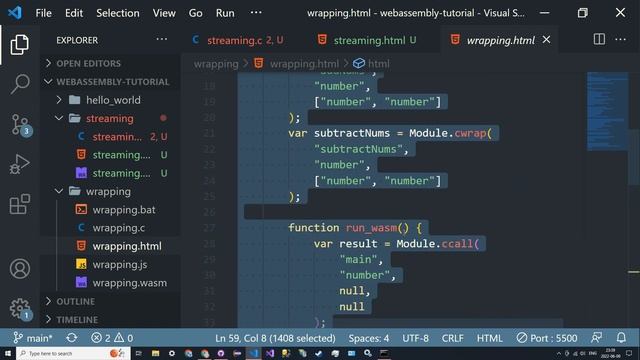Click the editor minimap
This screenshot has height=360, width=640.
(607, 111)
